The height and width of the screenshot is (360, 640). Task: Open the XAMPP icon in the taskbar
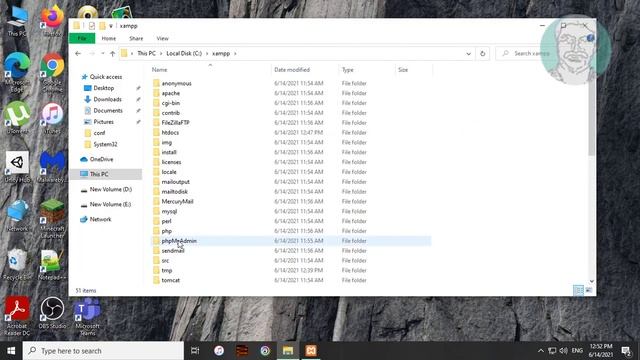(x=311, y=351)
